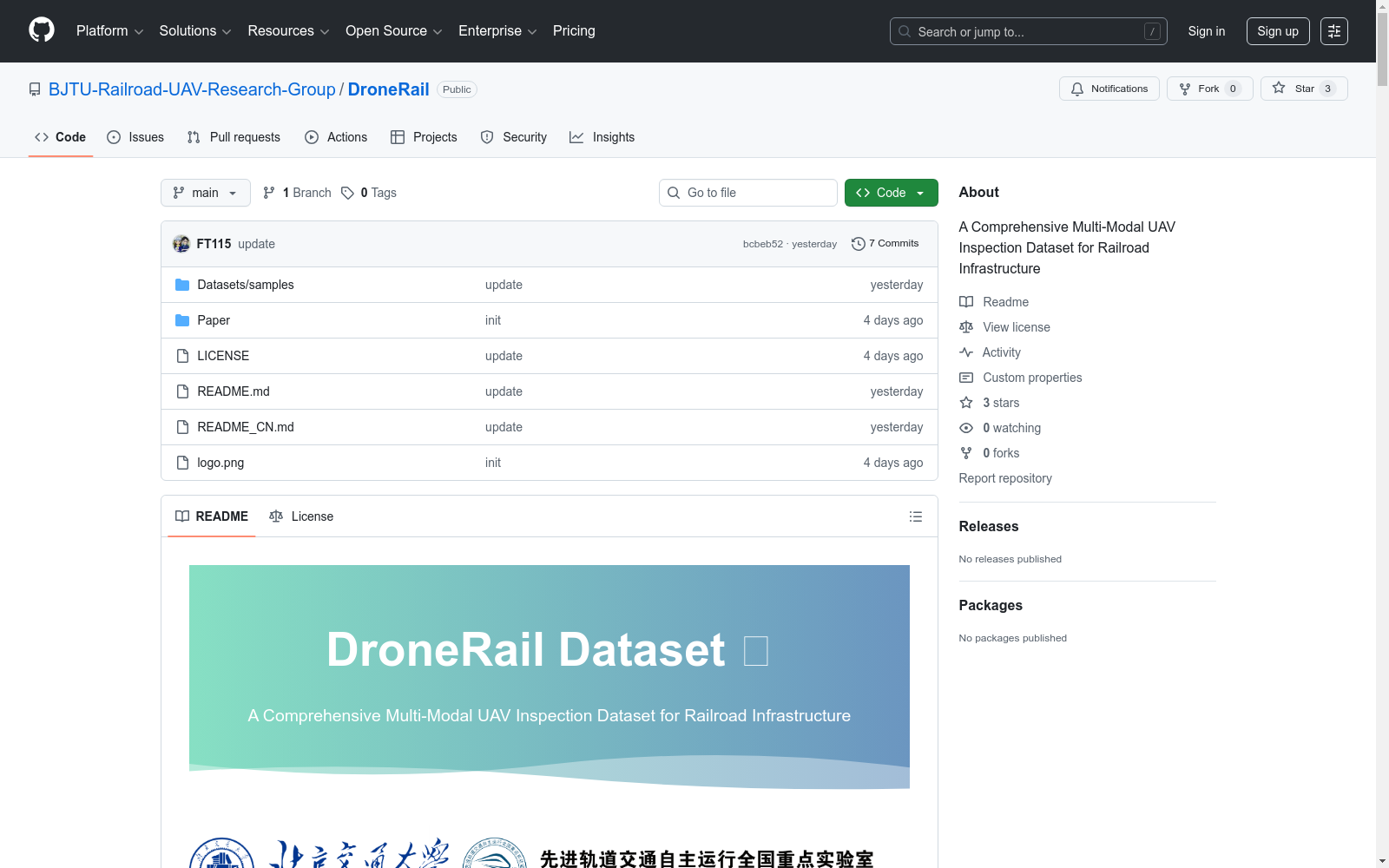This screenshot has height=868, width=1389.
Task: Open the main branch selector dropdown
Action: [206, 193]
